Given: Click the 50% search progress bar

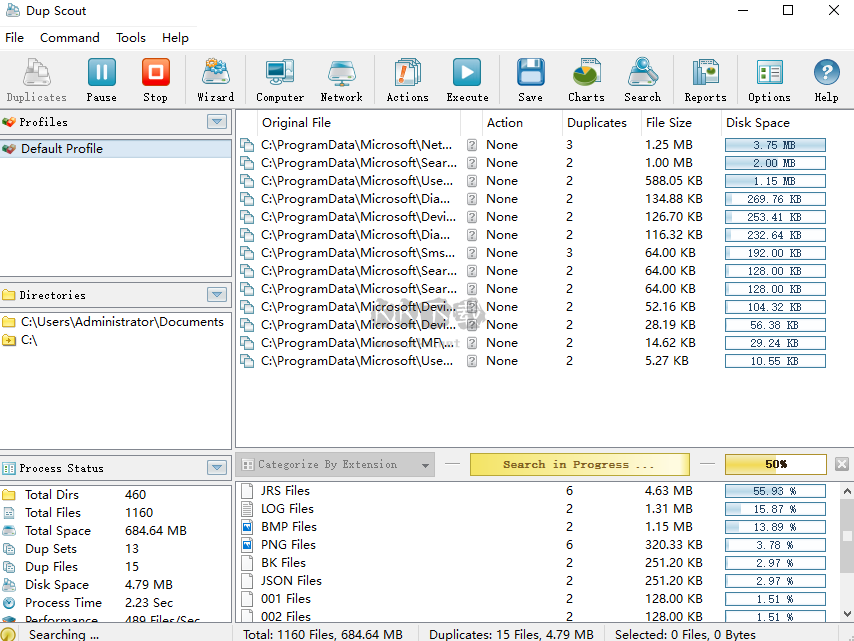Looking at the screenshot, I should (x=776, y=465).
